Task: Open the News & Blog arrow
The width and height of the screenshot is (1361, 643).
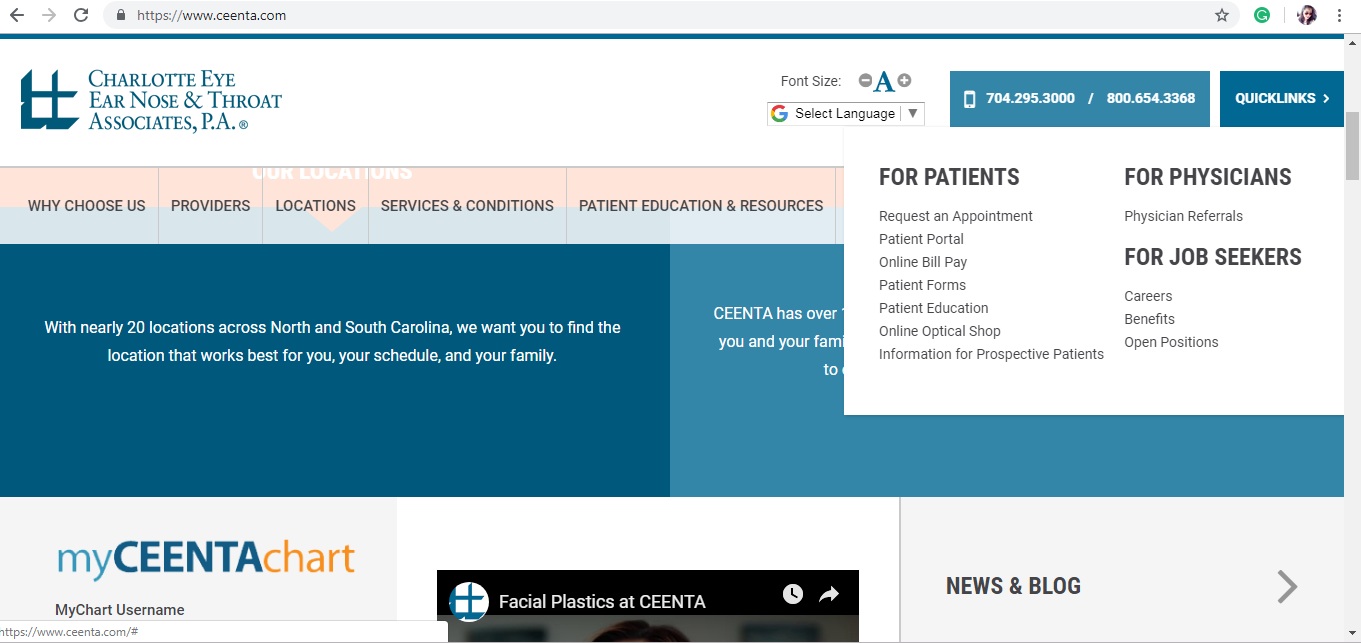Action: tap(1288, 587)
